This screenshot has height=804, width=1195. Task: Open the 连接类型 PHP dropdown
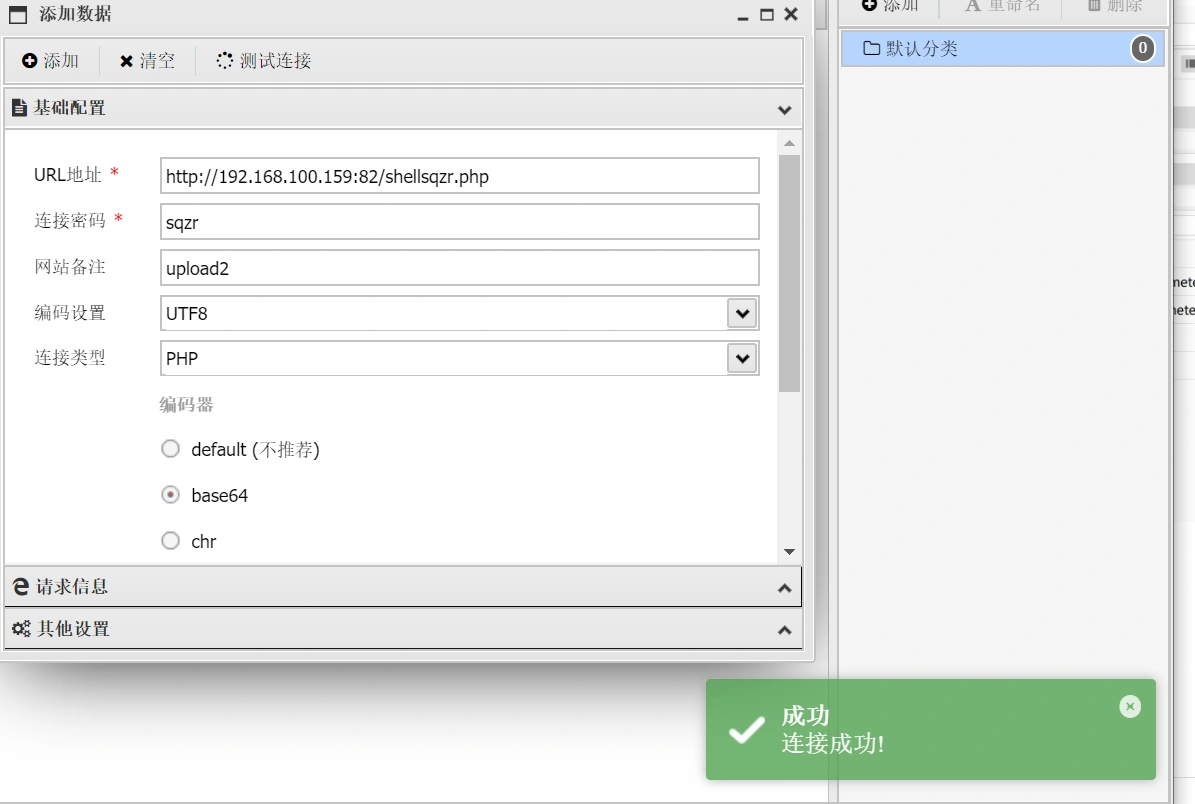pos(741,358)
